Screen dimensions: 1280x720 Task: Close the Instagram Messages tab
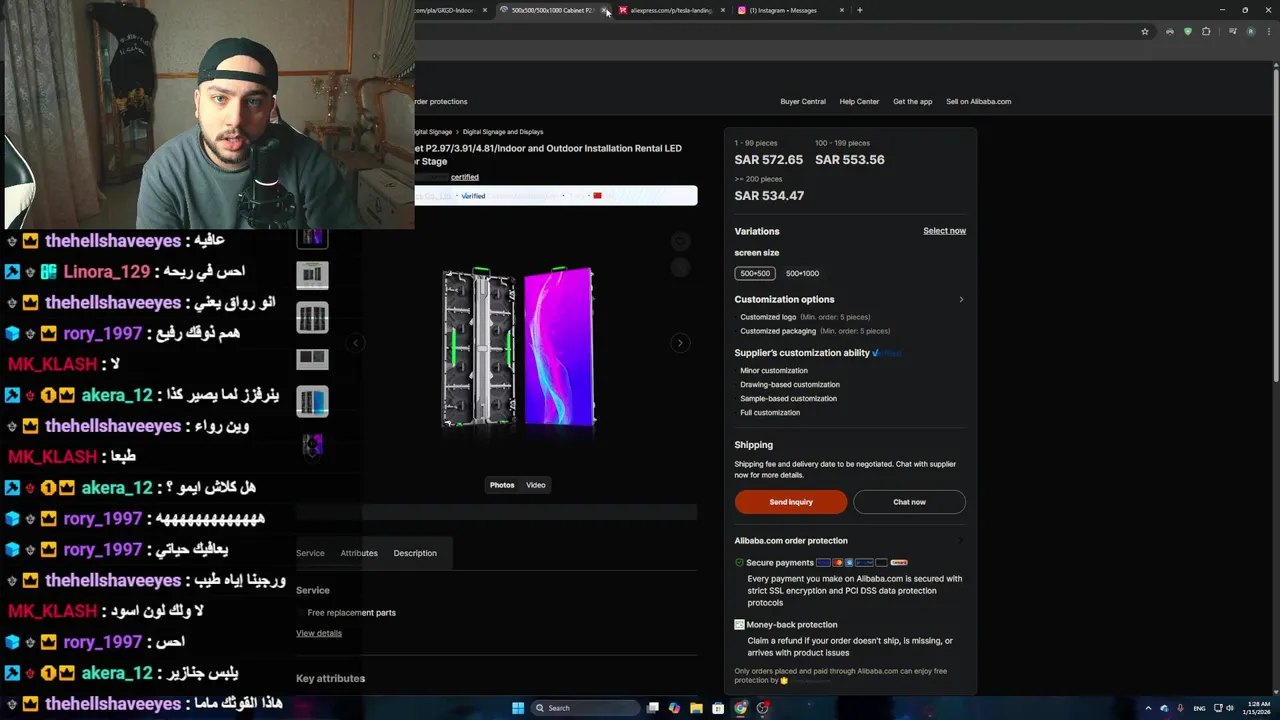tap(842, 10)
